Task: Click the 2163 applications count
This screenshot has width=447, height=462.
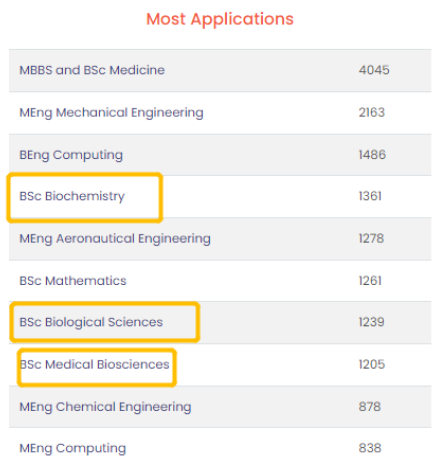Action: (372, 112)
